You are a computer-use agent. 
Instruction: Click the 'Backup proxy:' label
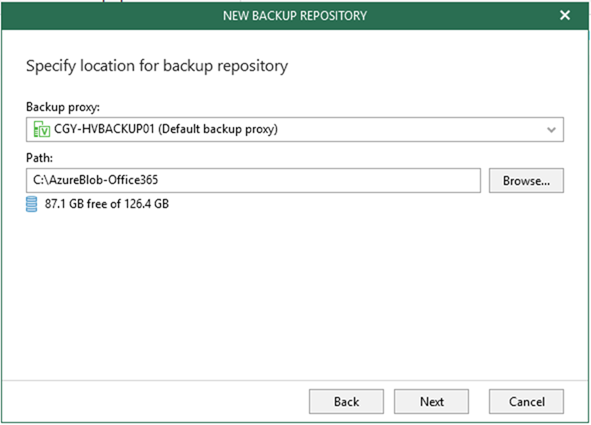[x=63, y=107]
